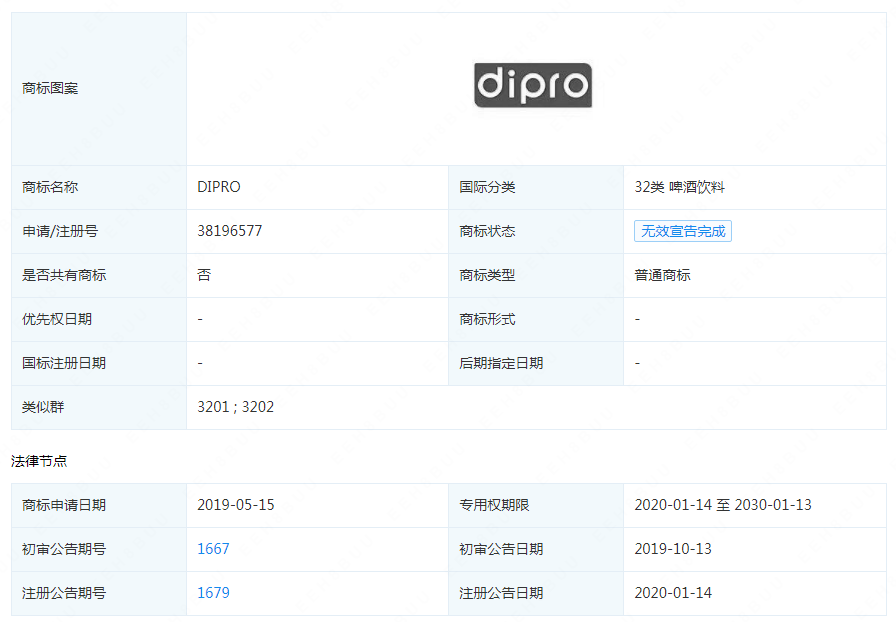Viewport: 896px width, 622px height.
Task: Select preliminary announcement date 2019-10-13
Action: tap(673, 549)
